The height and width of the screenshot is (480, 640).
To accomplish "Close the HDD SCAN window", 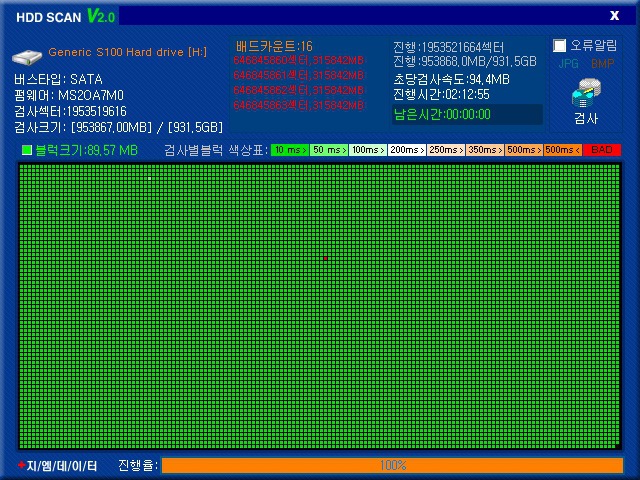I will [x=614, y=16].
